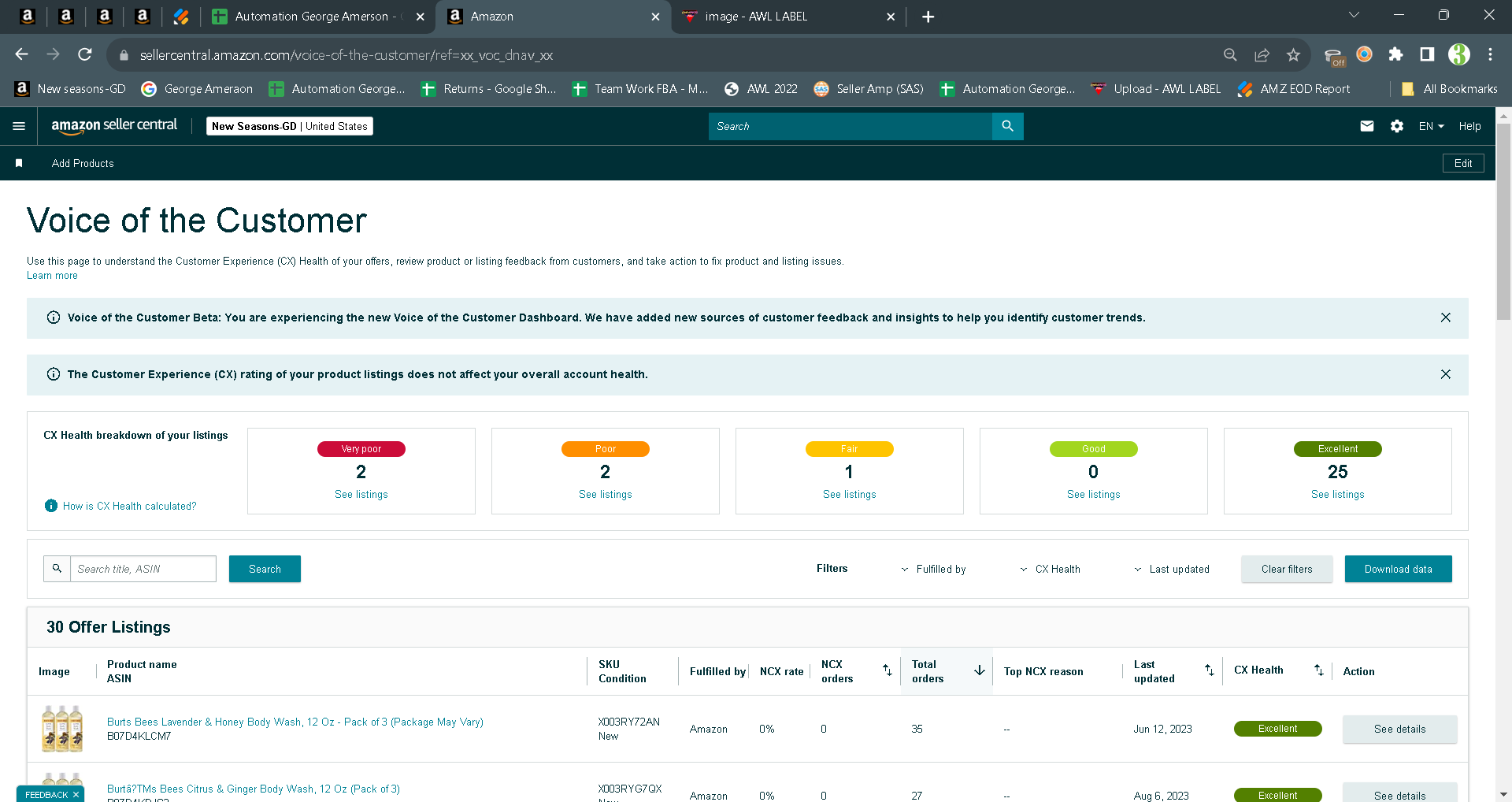Share this page using the address bar icon
1512x802 pixels.
coord(1262,54)
